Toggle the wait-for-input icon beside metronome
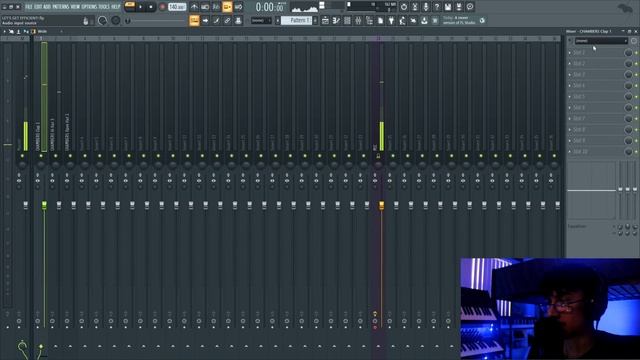Image resolution: width=640 pixels, height=360 pixels. [205, 7]
